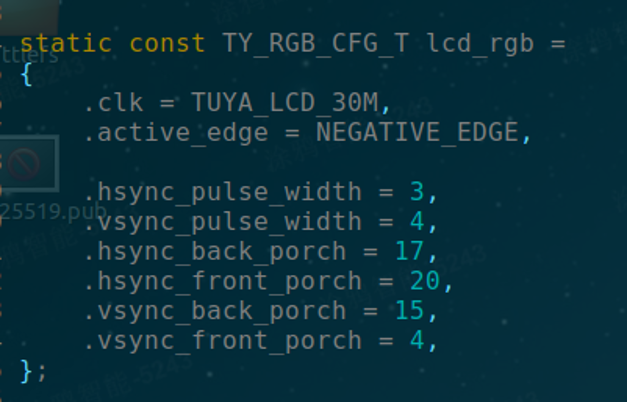Click the .hsync_pulse_width field name
627x402 pixels.
click(223, 192)
